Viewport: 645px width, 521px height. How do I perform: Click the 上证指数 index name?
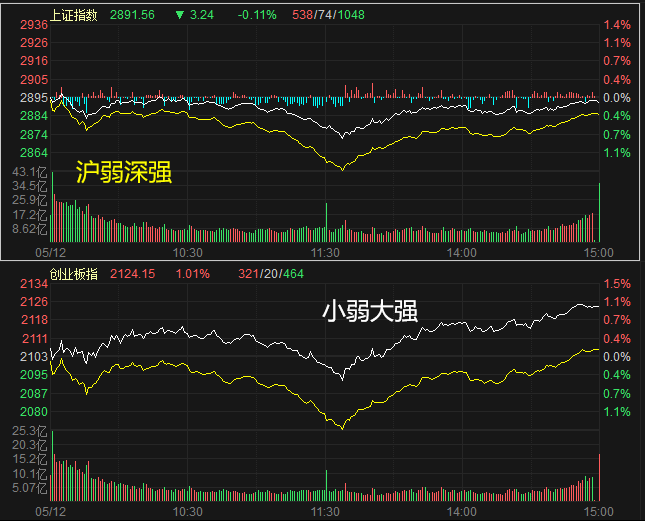(74, 15)
